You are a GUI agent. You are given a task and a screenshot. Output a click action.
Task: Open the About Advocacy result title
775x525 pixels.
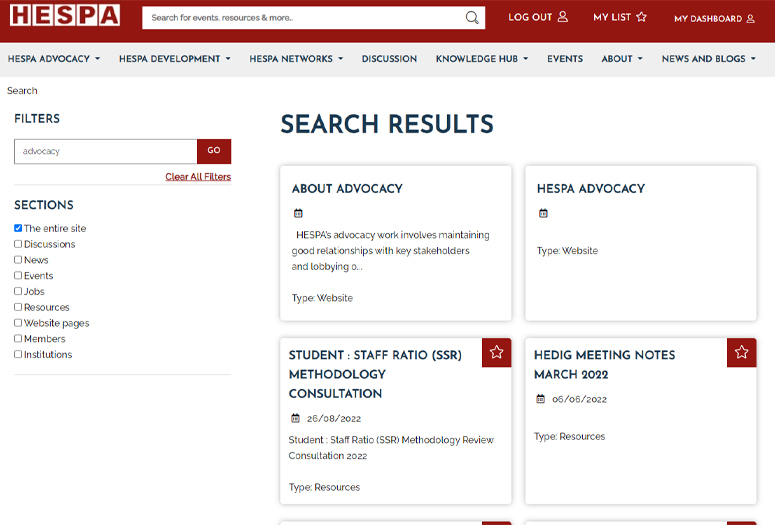(347, 188)
